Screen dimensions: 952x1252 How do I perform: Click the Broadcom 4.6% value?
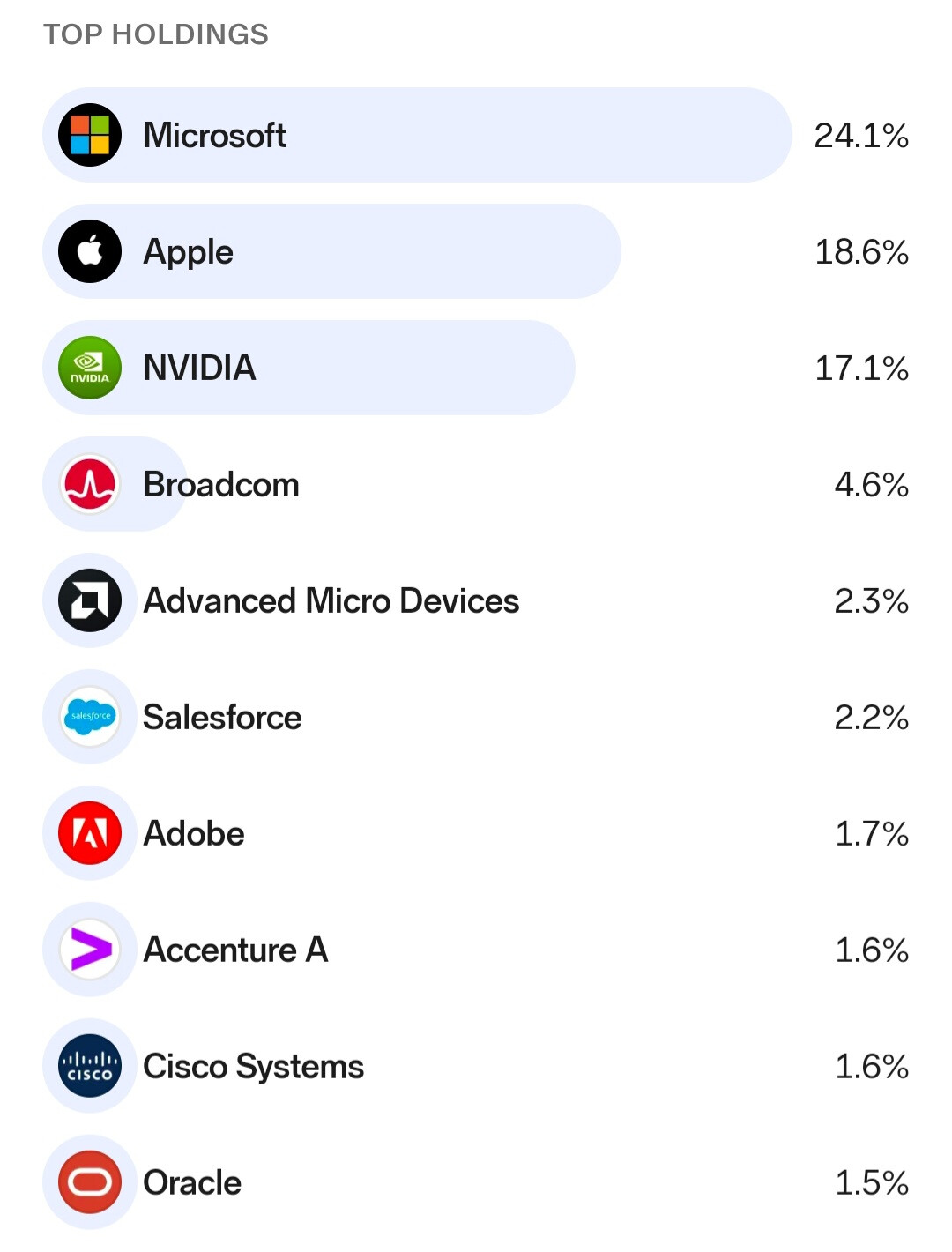pyautogui.click(x=871, y=485)
